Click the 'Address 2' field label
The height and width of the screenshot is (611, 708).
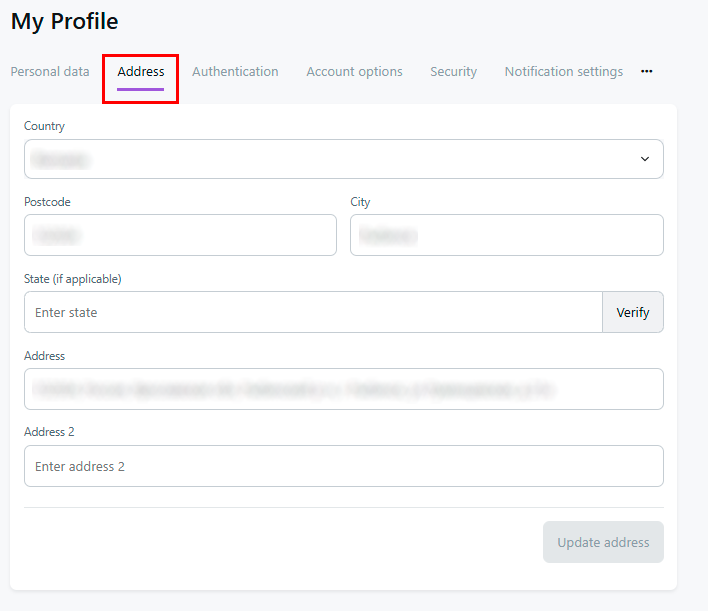point(49,432)
